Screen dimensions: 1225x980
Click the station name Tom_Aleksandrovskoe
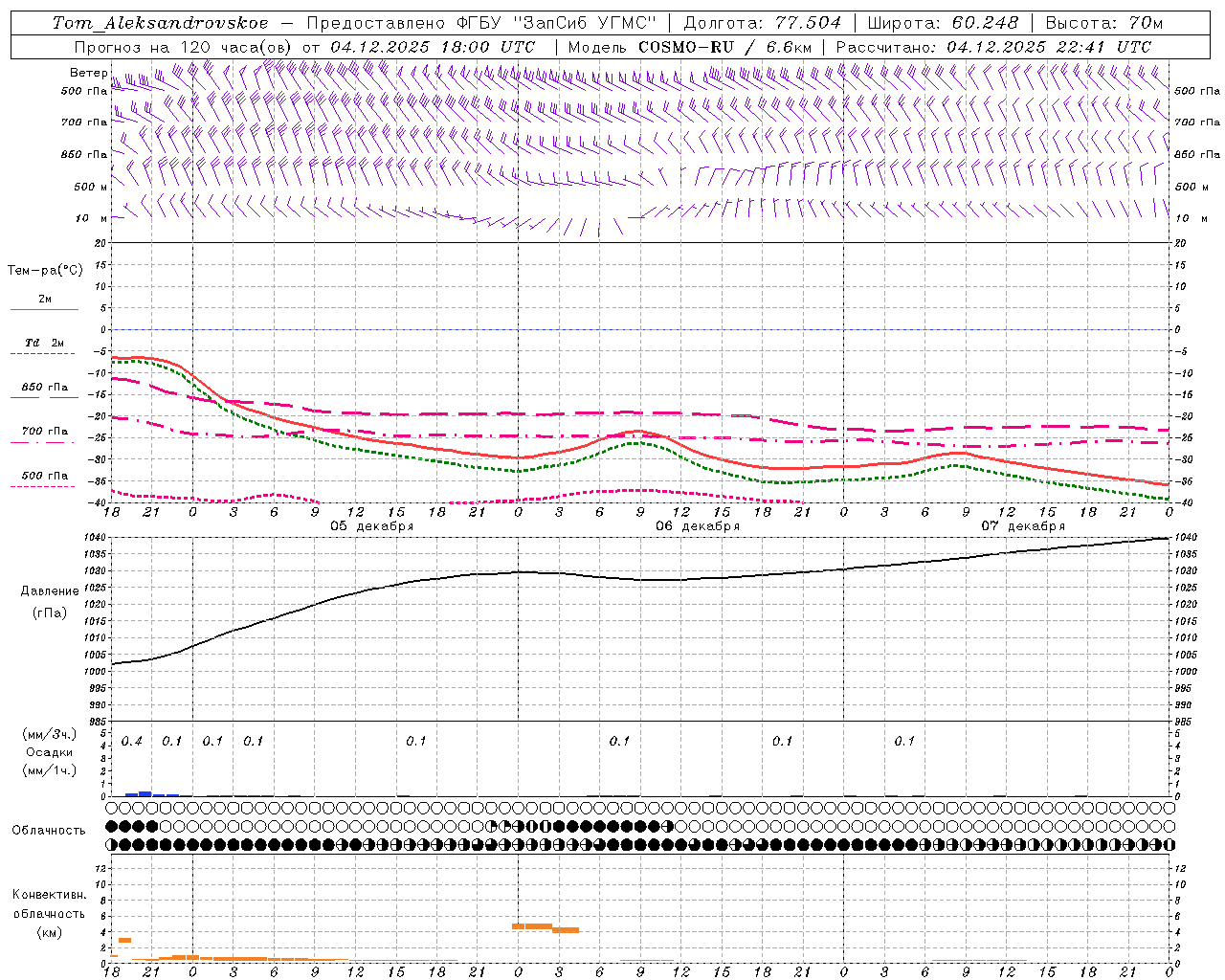tap(161, 23)
